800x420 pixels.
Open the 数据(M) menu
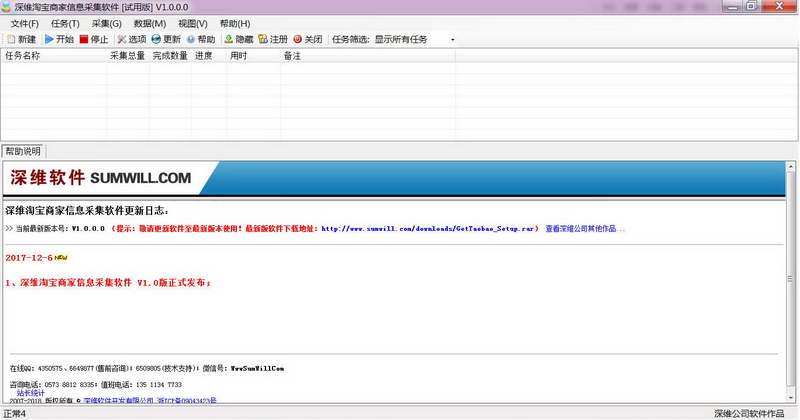click(149, 23)
